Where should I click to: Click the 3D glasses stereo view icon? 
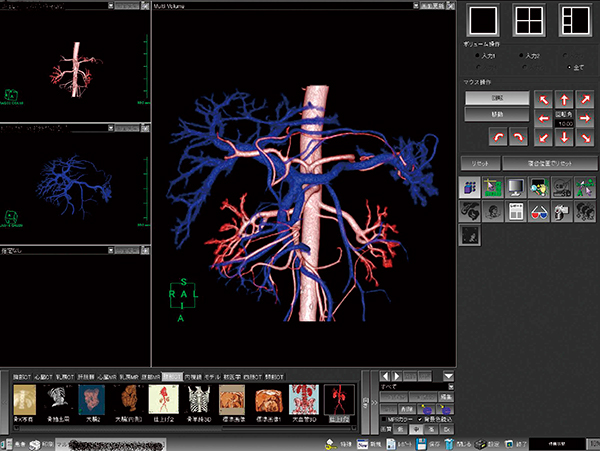point(540,210)
